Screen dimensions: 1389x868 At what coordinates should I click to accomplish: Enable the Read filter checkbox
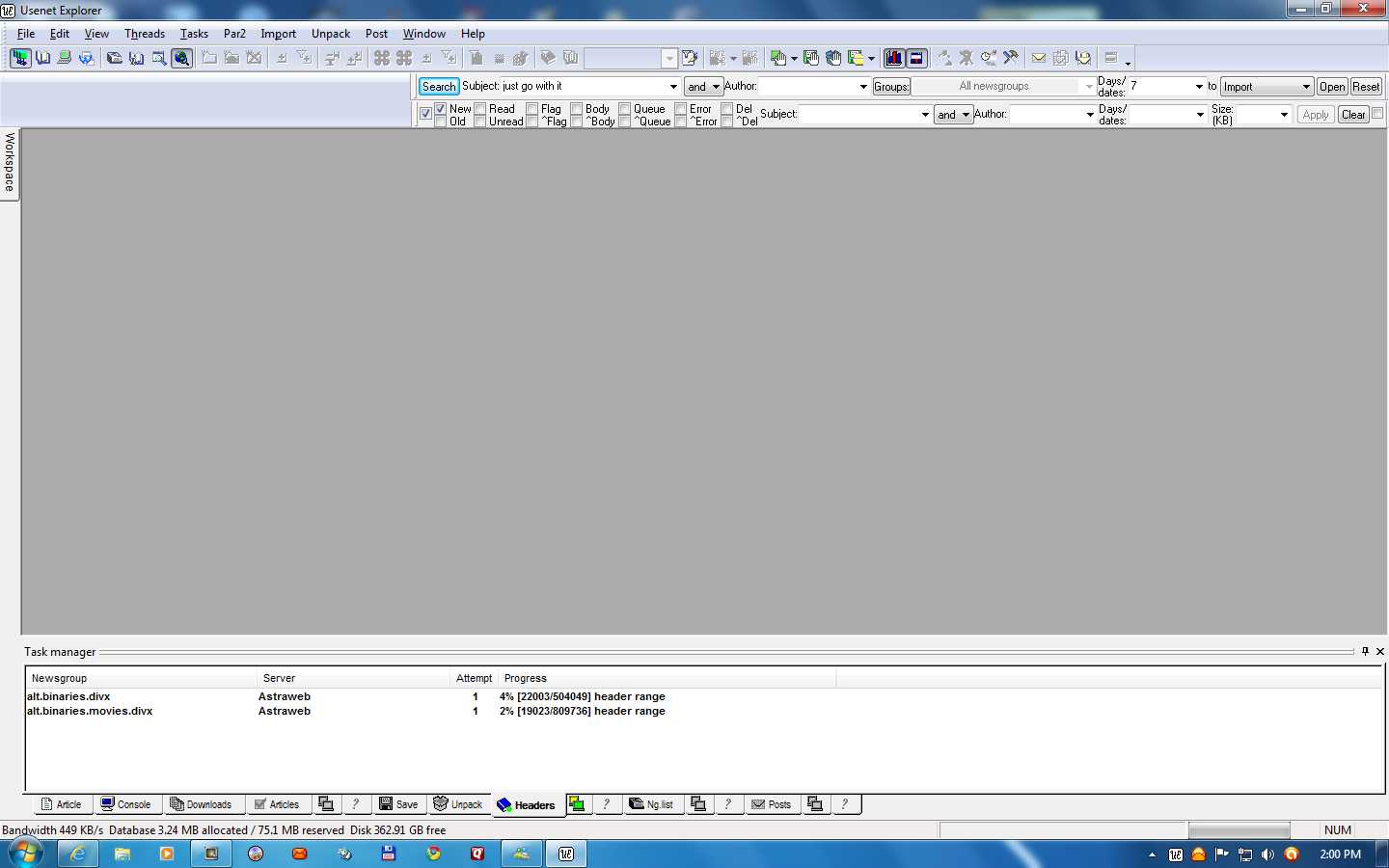[480, 109]
